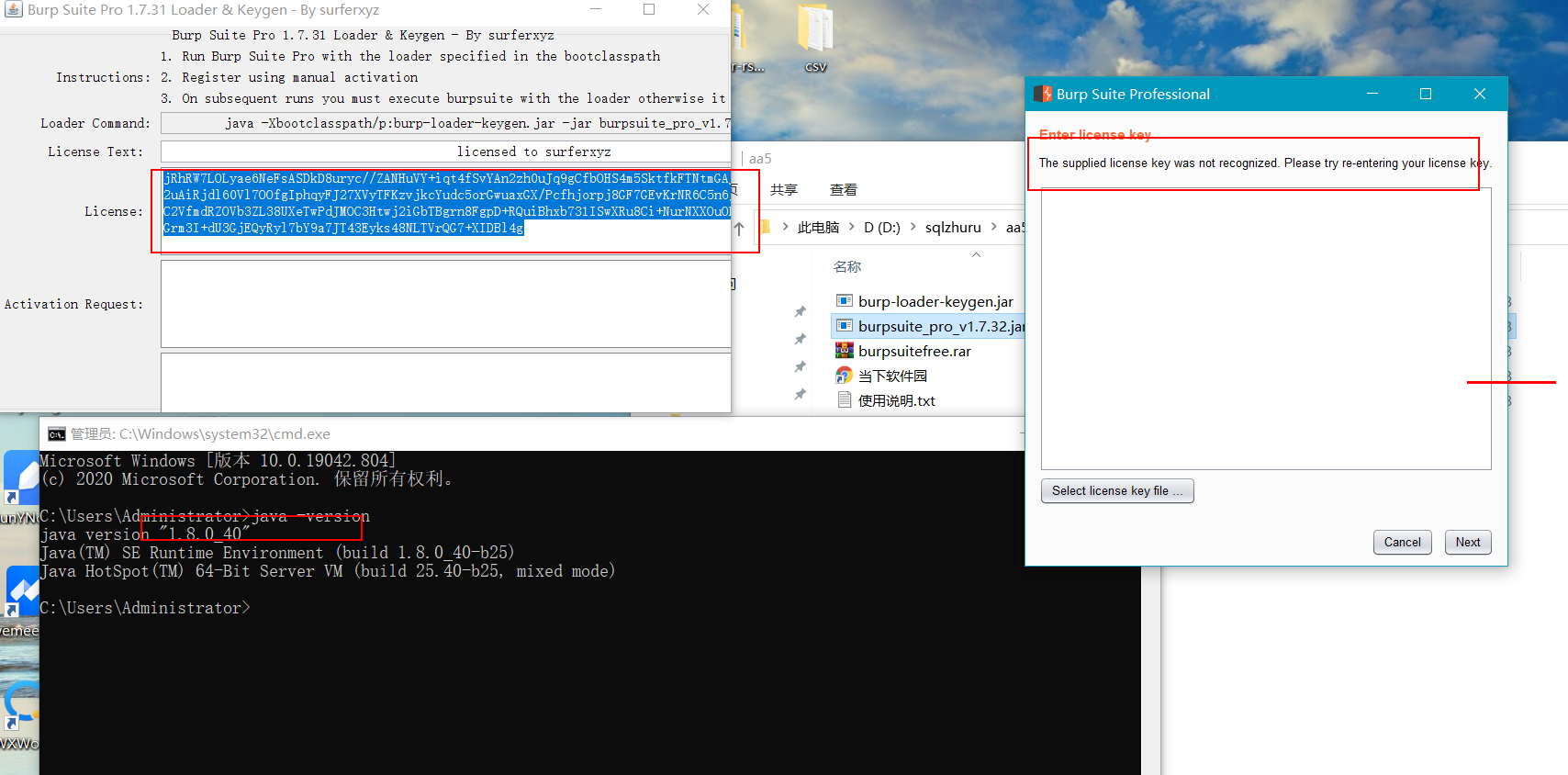Minimize the Burp Suite Professional dialog
This screenshot has height=775, width=1568.
coord(1372,94)
